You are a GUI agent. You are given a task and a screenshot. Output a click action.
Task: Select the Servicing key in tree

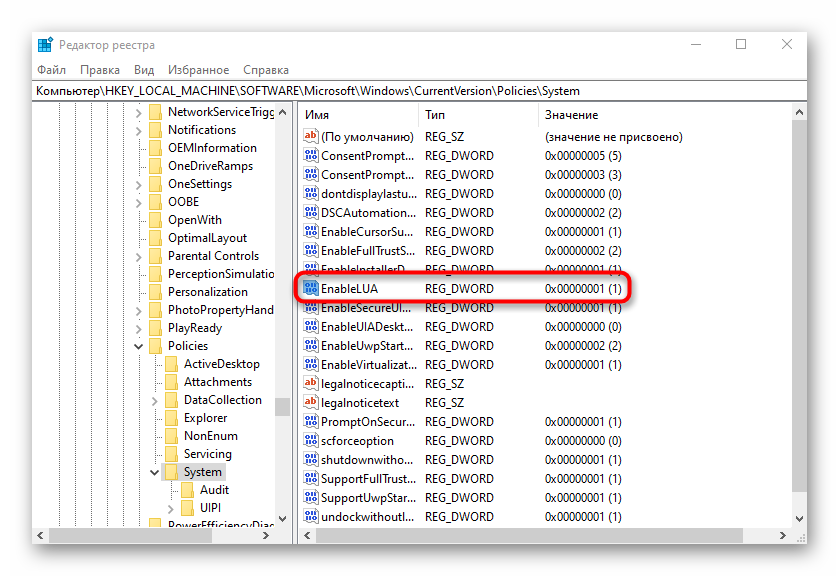coord(207,454)
